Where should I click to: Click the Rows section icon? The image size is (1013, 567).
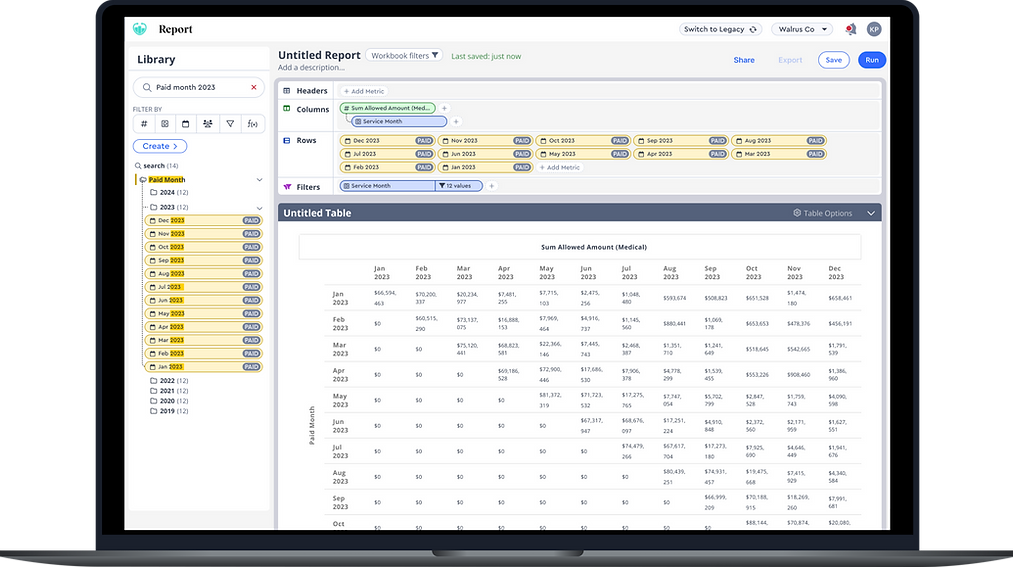coord(287,140)
